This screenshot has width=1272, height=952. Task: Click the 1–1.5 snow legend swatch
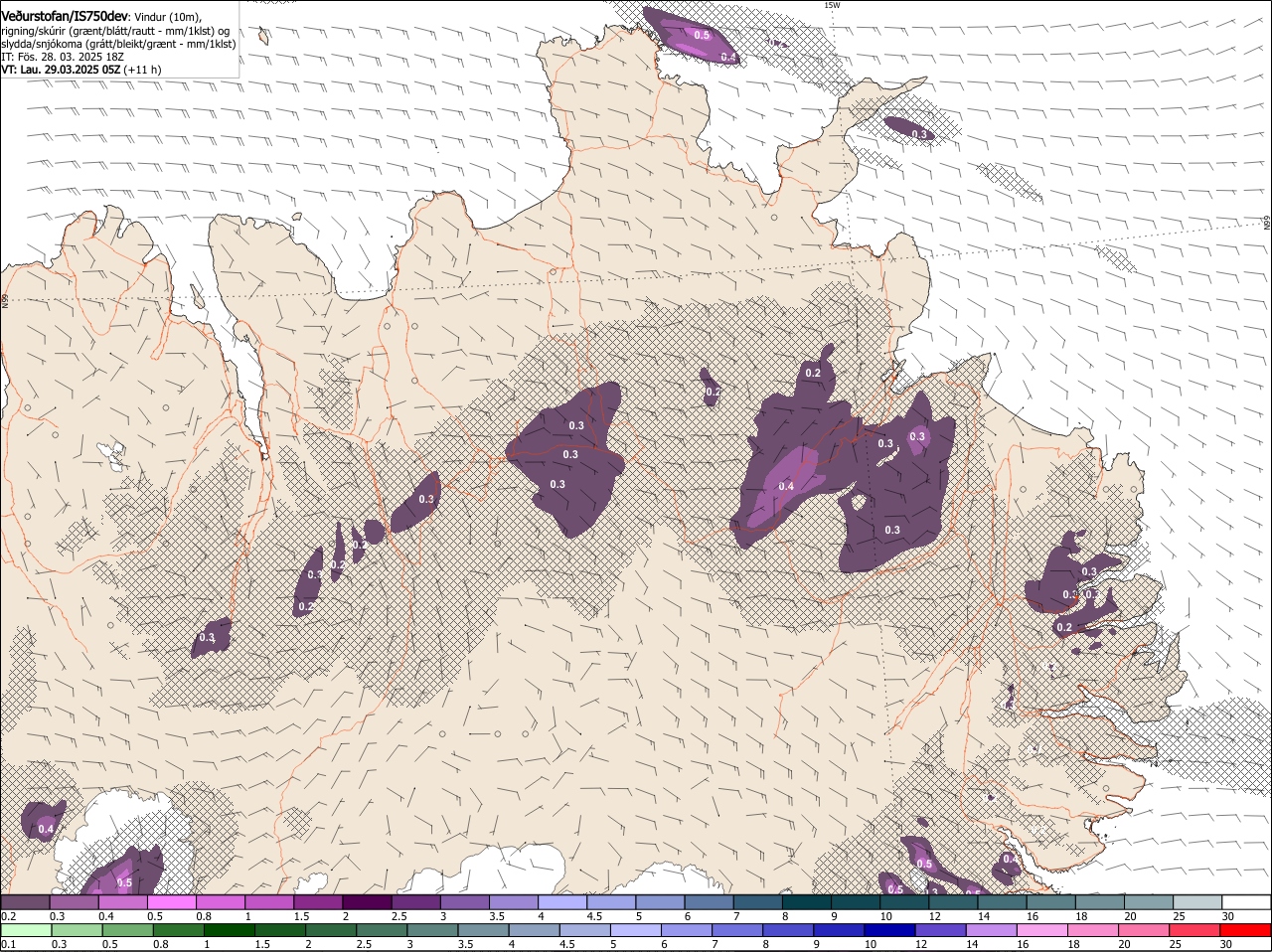269,901
